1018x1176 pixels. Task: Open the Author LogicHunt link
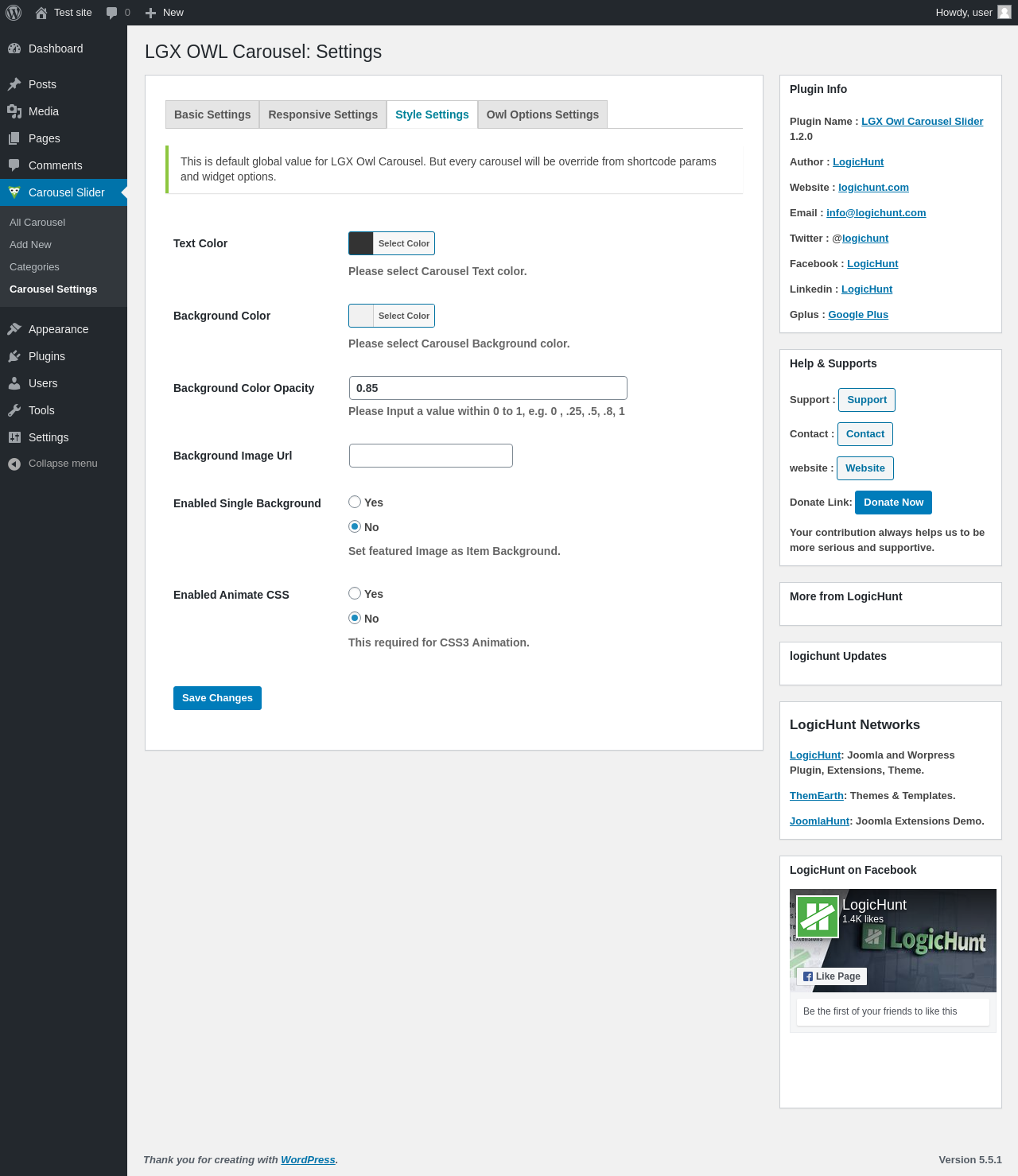tap(858, 162)
